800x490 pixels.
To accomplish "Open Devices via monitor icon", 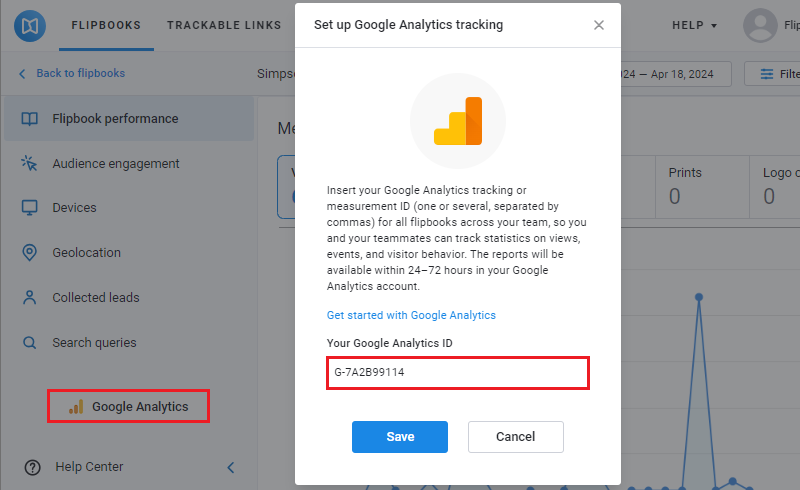I will pyautogui.click(x=30, y=208).
